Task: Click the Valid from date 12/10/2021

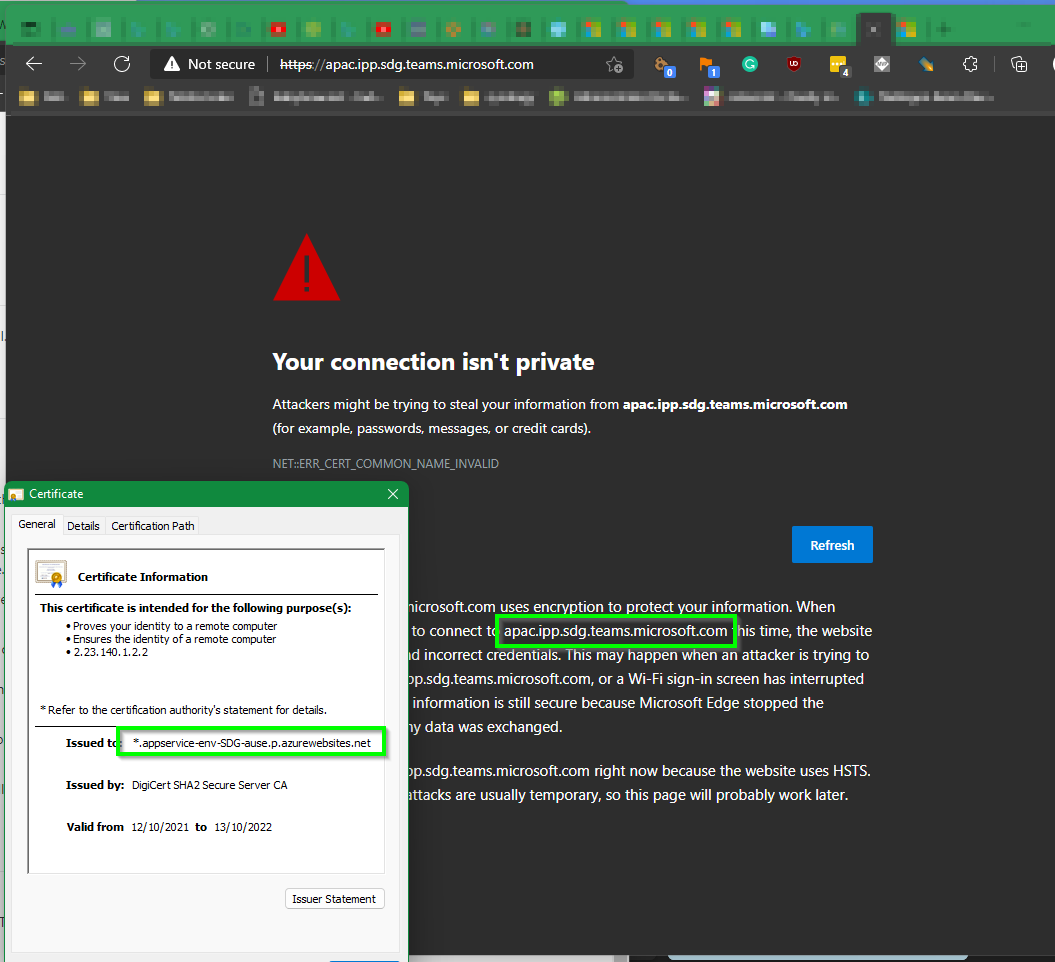Action: 160,827
